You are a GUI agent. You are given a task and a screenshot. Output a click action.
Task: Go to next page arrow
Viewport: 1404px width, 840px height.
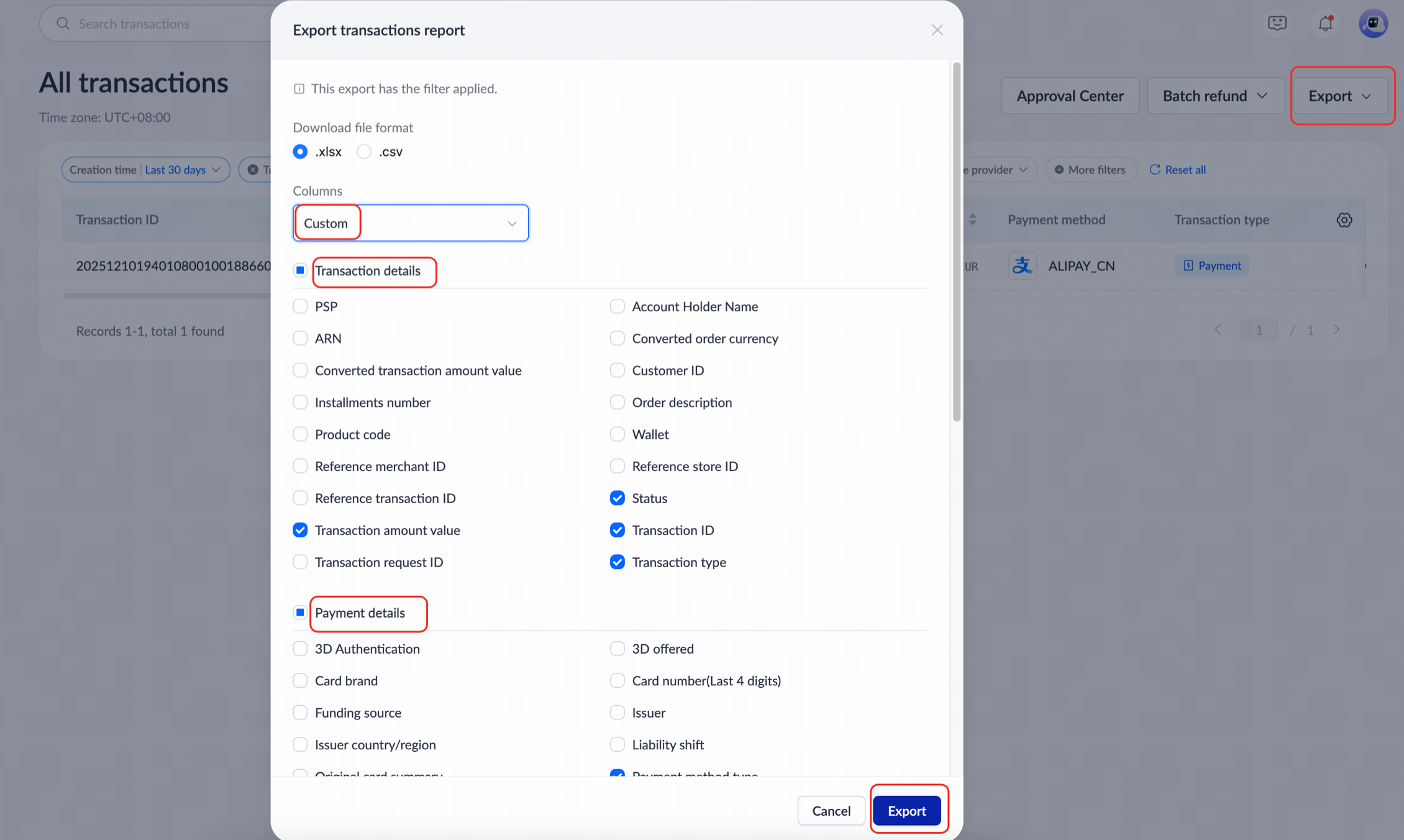point(1336,330)
